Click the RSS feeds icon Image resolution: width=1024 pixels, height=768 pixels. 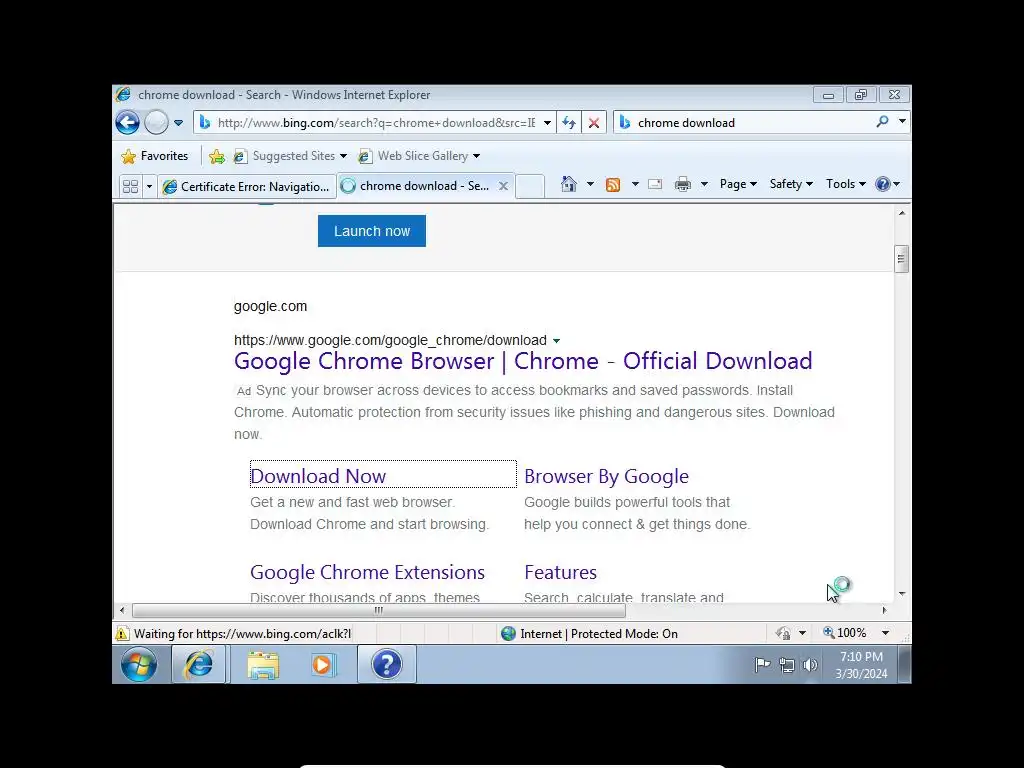(613, 185)
